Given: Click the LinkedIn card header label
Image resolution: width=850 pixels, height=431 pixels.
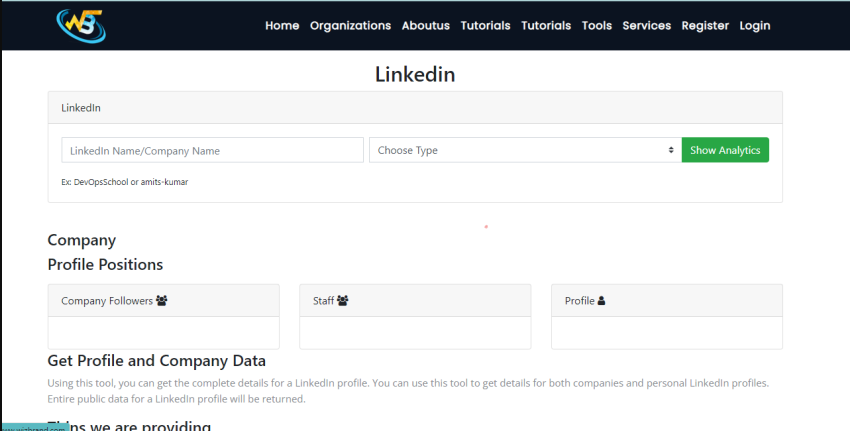Looking at the screenshot, I should click(x=81, y=108).
